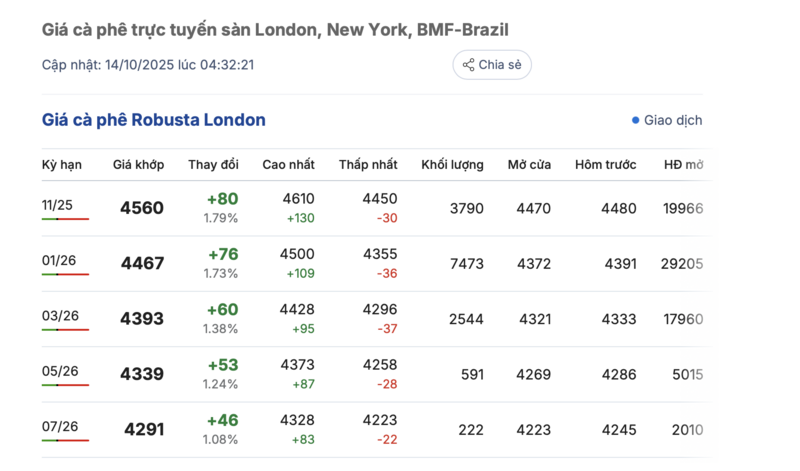Select the 11/25 contract term
The image size is (800, 471).
click(x=57, y=204)
